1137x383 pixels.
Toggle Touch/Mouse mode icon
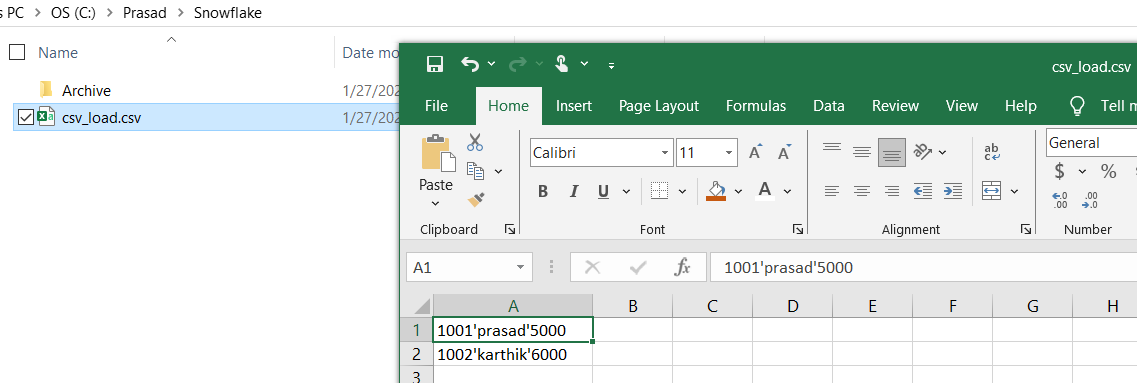(x=562, y=64)
